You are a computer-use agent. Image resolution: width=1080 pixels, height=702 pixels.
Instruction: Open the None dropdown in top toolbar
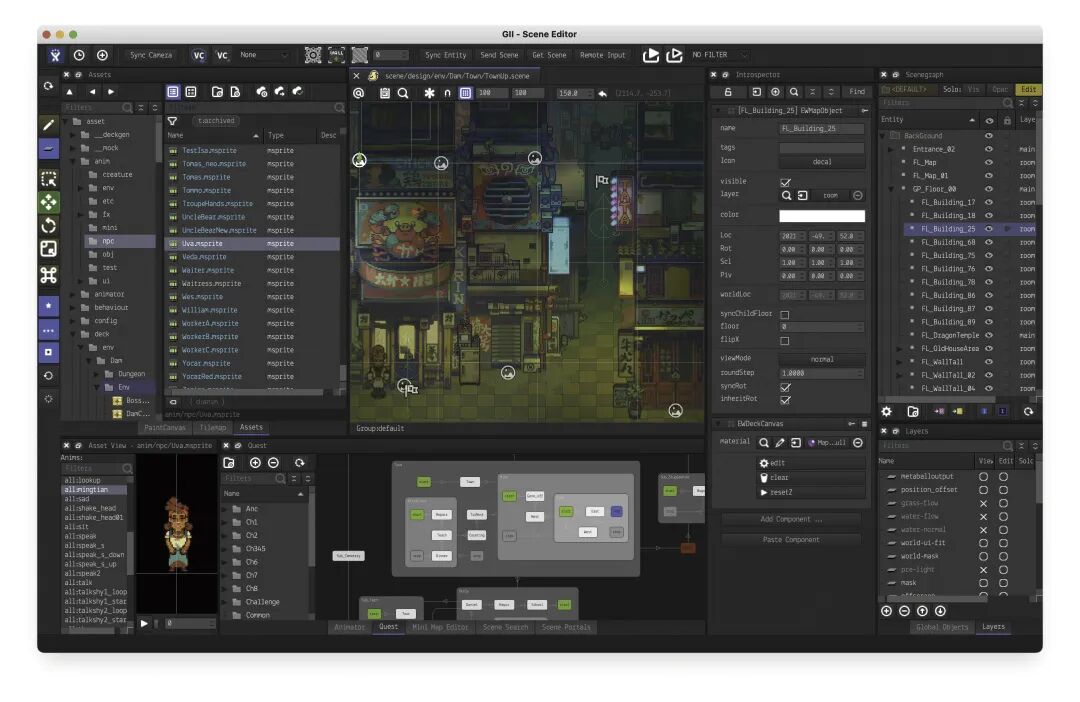[263, 55]
